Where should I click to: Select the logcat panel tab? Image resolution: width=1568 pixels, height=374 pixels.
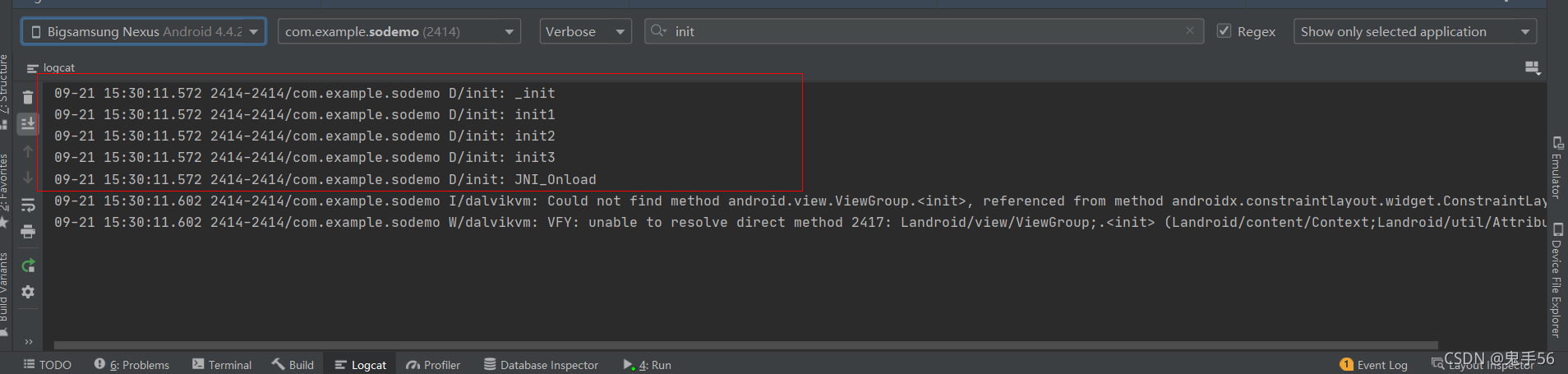51,67
